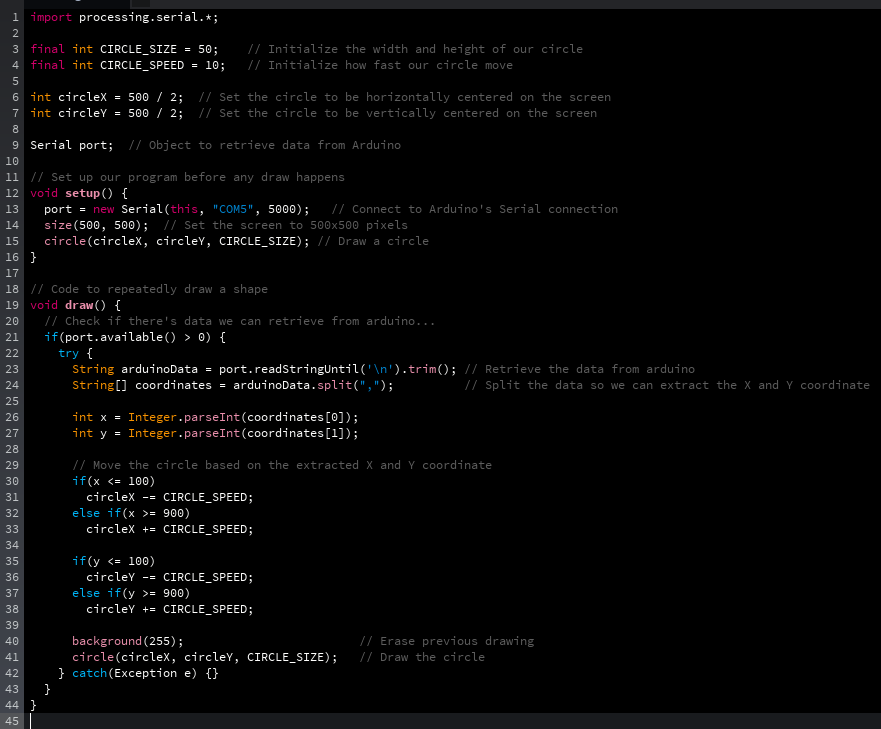The image size is (881, 729).
Task: Click the CIRCLE_SPEED value 10 on line 4
Action: click(x=213, y=65)
